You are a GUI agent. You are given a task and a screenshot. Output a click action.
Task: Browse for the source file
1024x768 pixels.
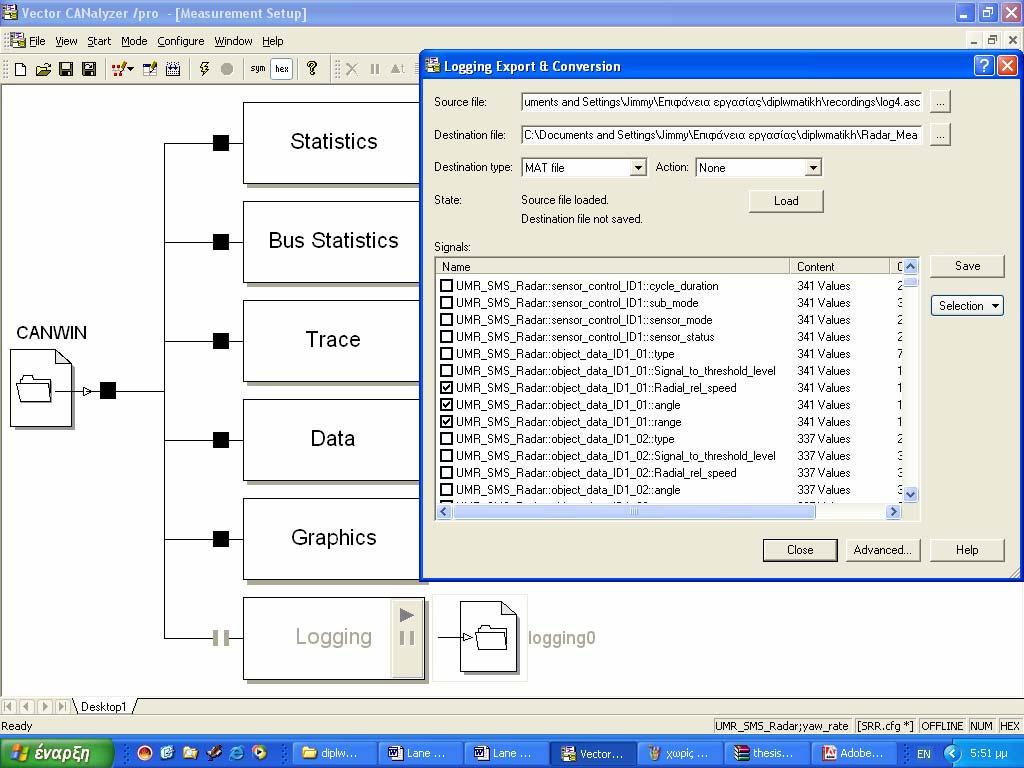point(940,102)
